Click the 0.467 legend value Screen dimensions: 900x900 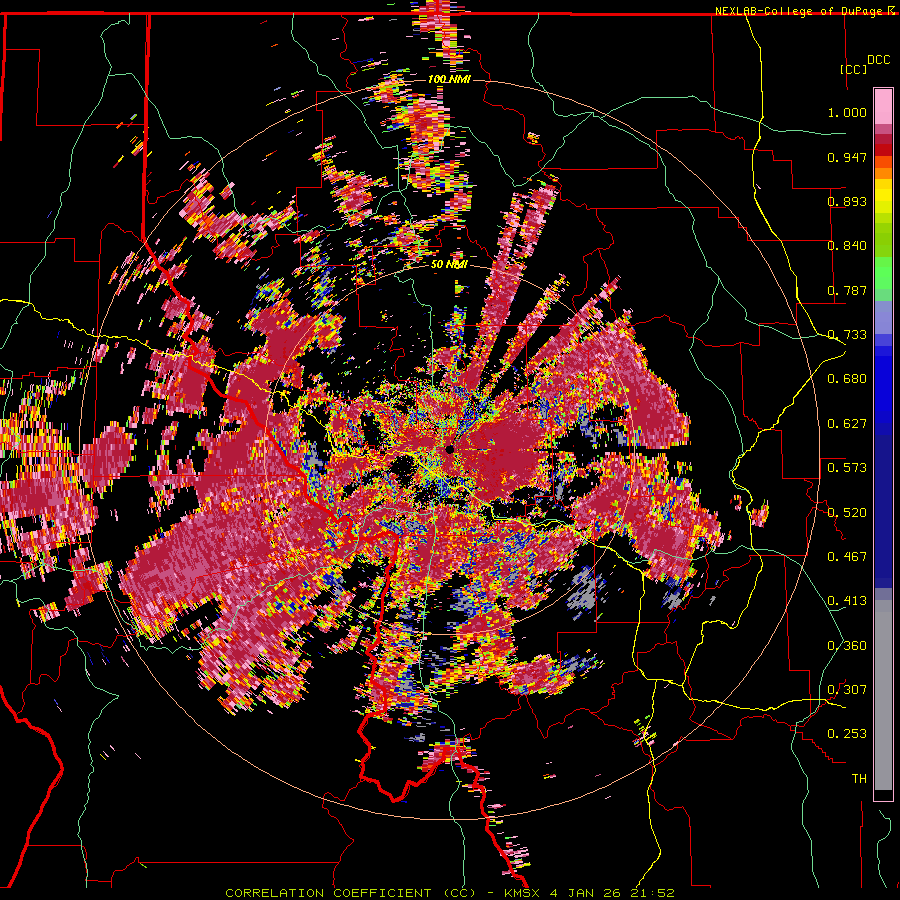tap(847, 557)
